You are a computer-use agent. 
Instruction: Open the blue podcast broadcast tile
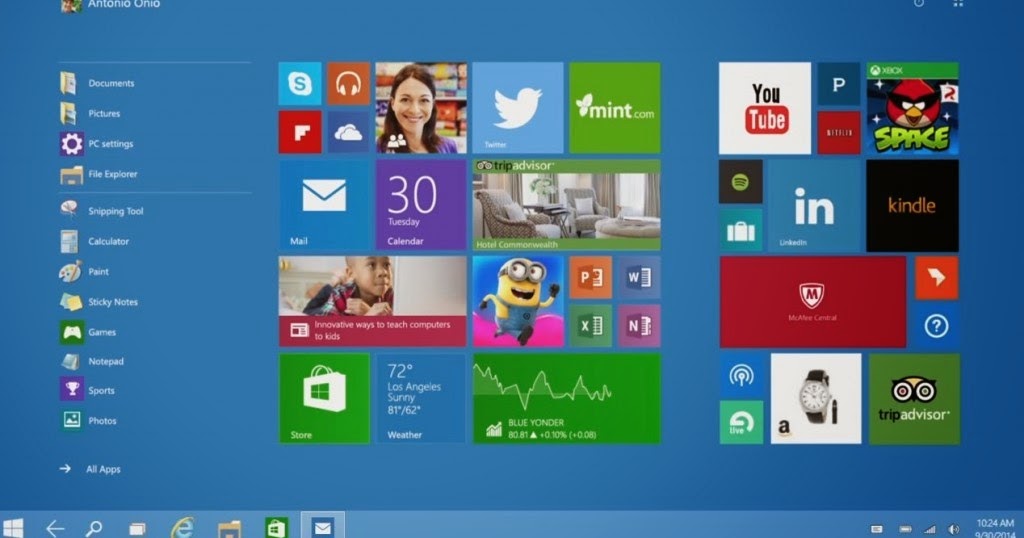741,375
